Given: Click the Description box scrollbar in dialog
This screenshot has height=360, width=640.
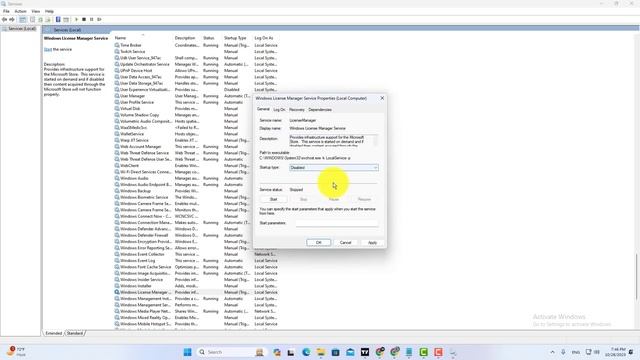Looking at the screenshot, I should [x=376, y=140].
